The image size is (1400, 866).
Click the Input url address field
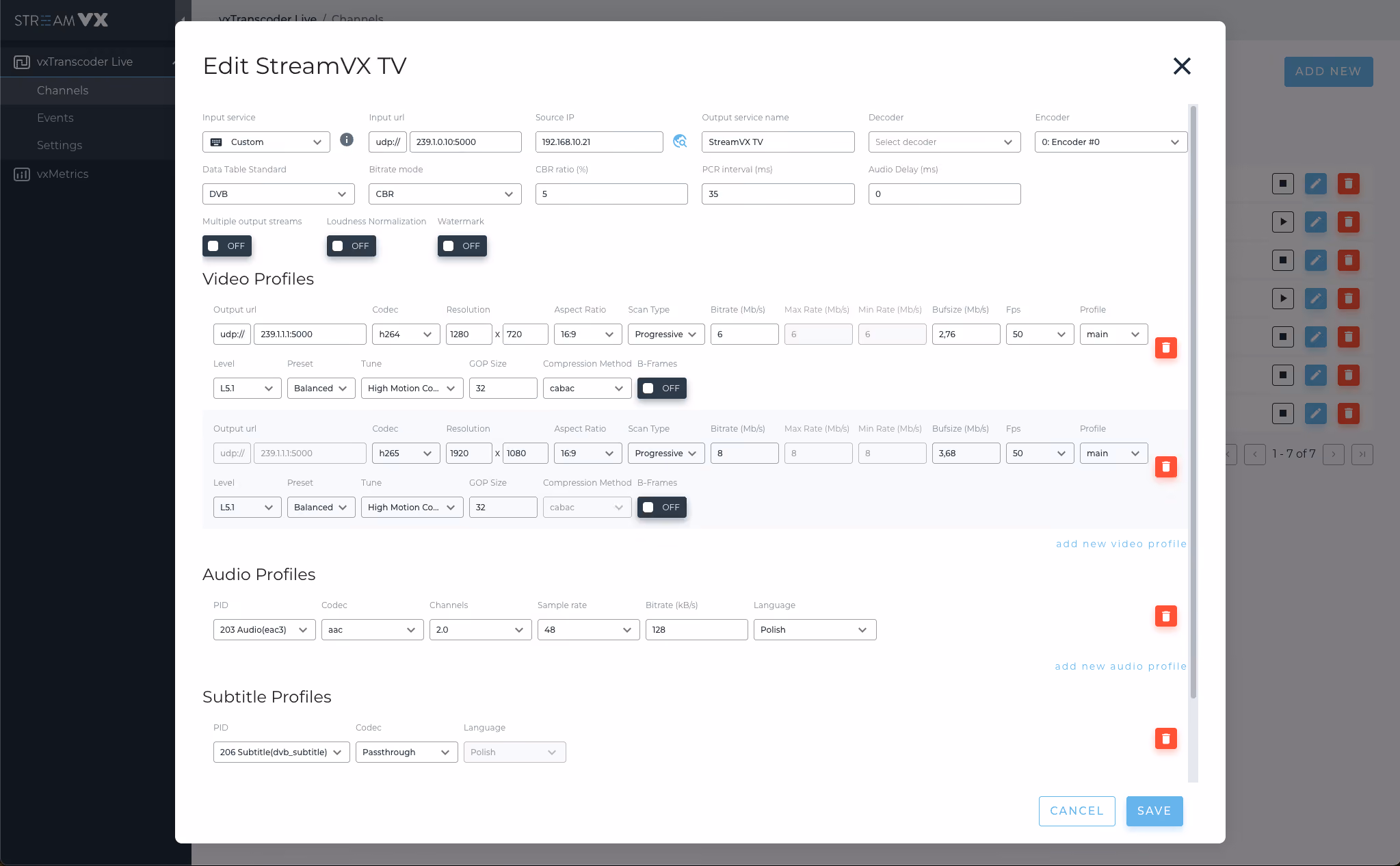pyautogui.click(x=466, y=142)
